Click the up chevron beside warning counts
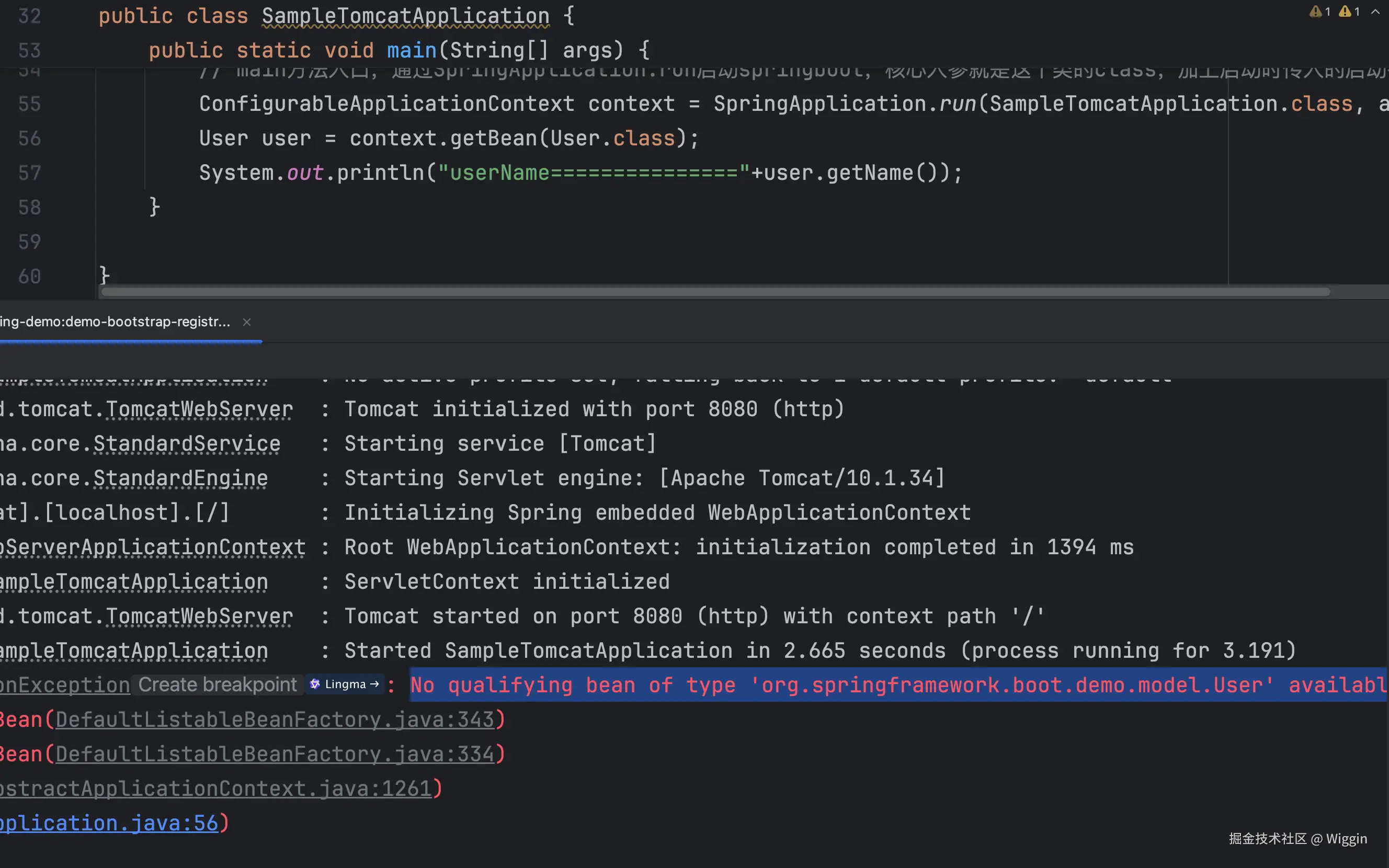Screen dimensions: 1389x868 click(x=1375, y=12)
